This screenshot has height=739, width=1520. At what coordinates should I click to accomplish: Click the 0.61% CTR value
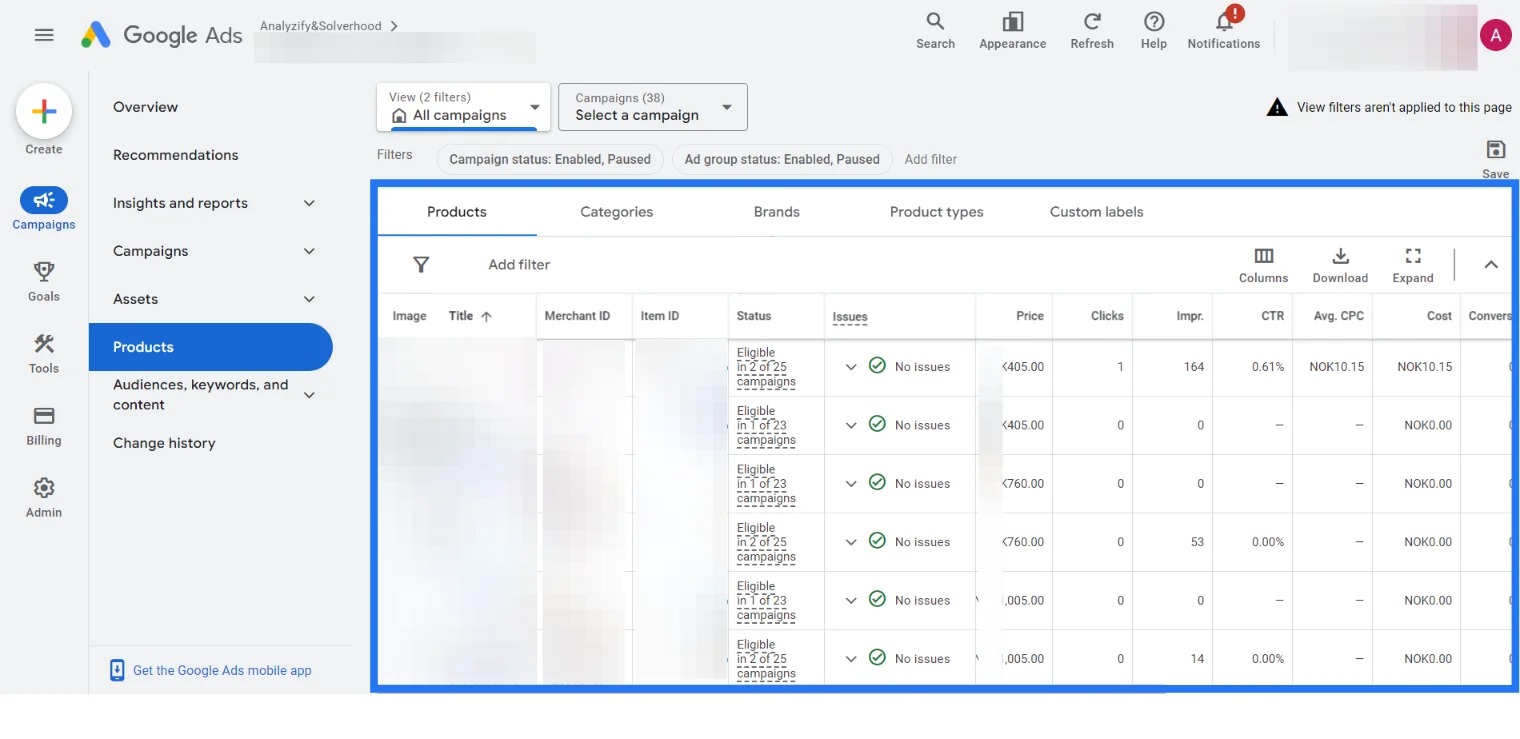click(1268, 367)
